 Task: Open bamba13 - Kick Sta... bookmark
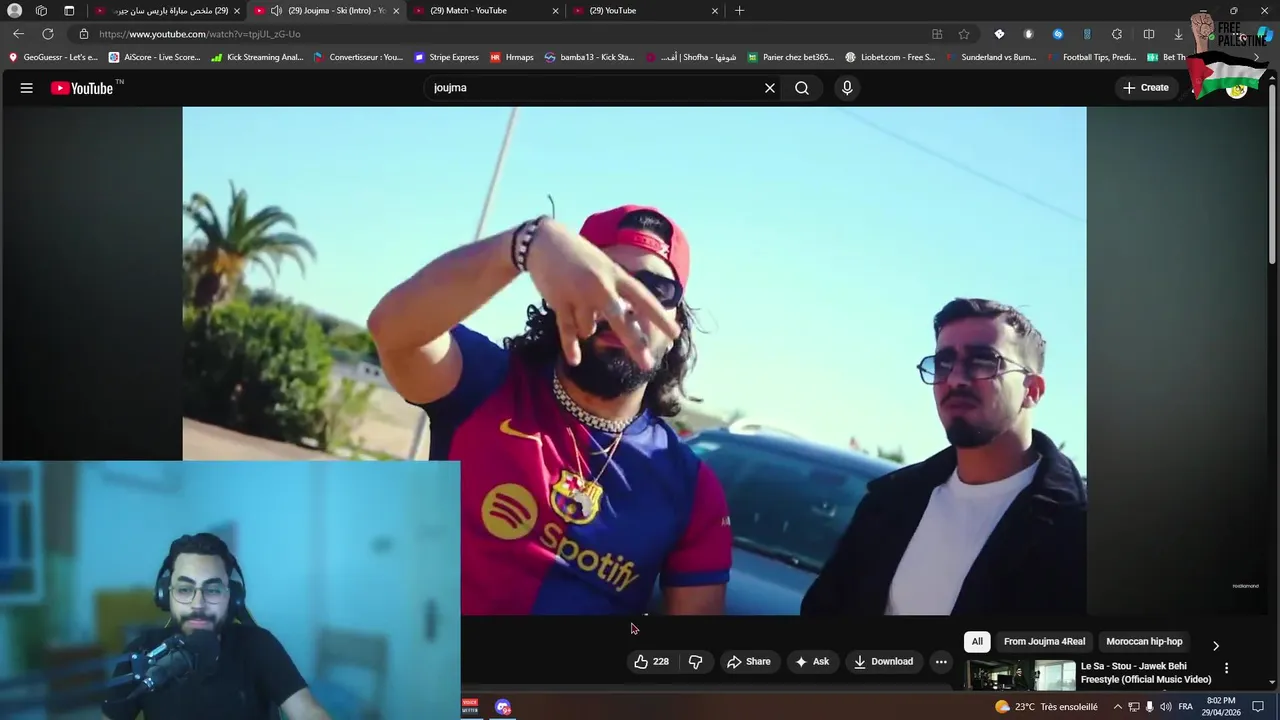(x=589, y=57)
